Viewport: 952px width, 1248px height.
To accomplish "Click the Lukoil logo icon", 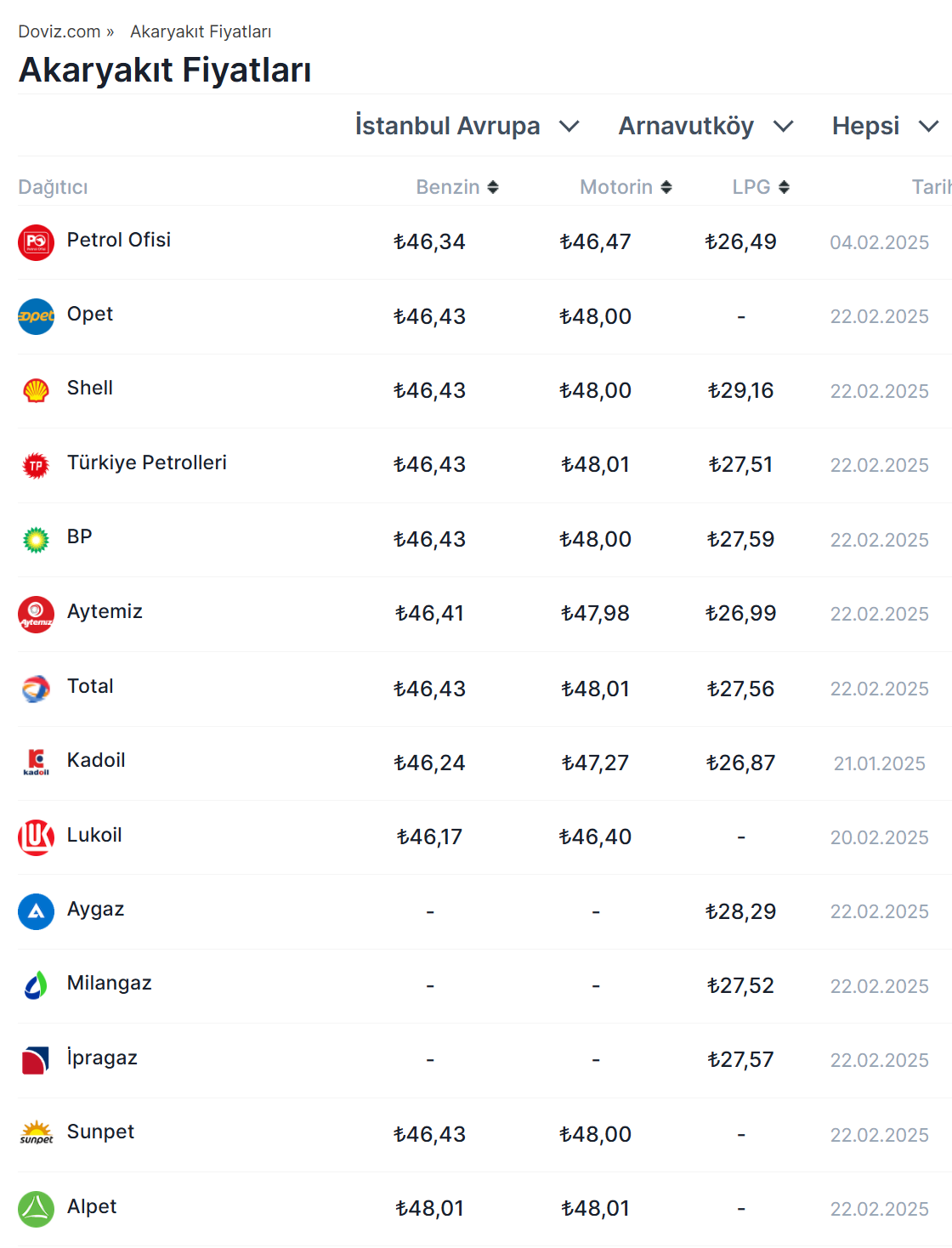I will pos(36,837).
